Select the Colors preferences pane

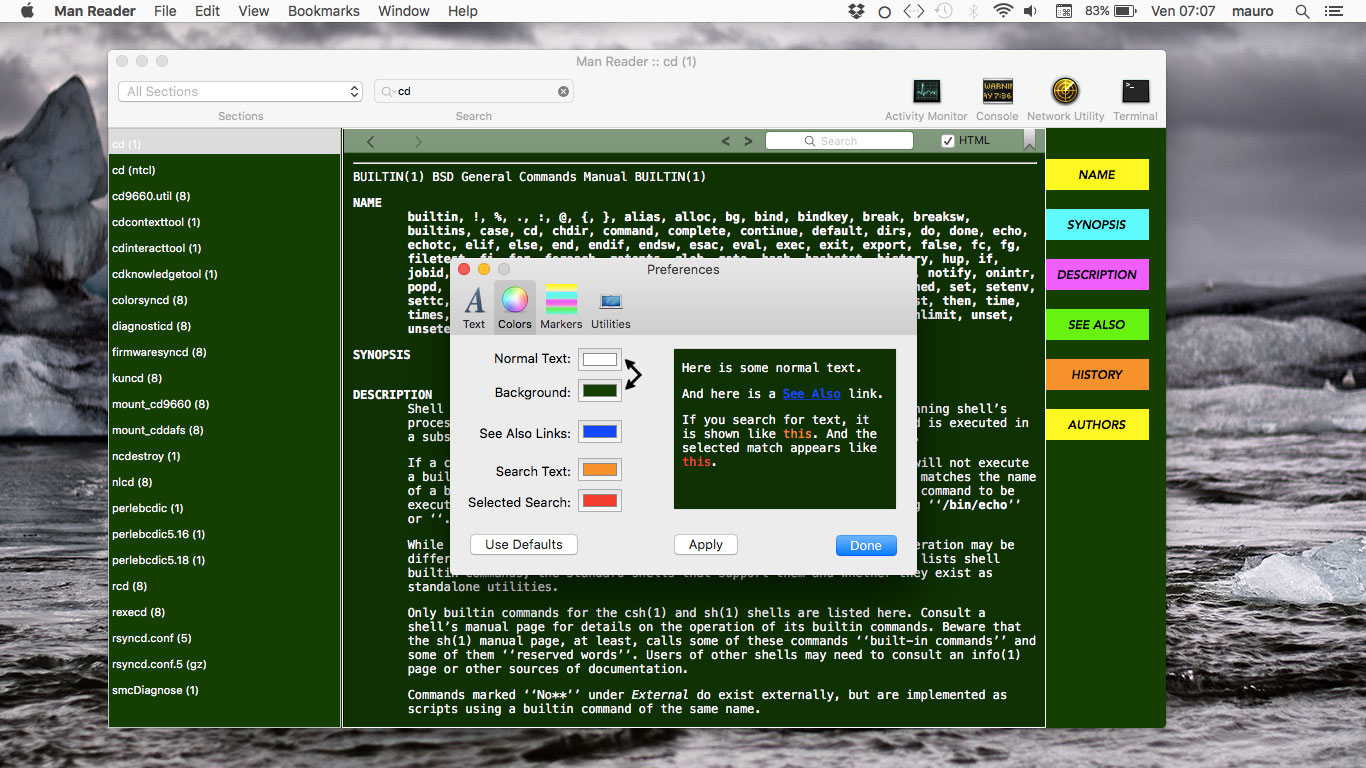(515, 307)
